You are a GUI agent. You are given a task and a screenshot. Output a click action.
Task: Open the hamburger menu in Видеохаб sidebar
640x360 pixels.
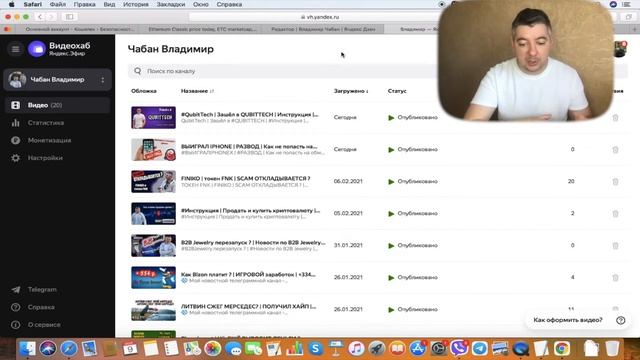point(16,49)
